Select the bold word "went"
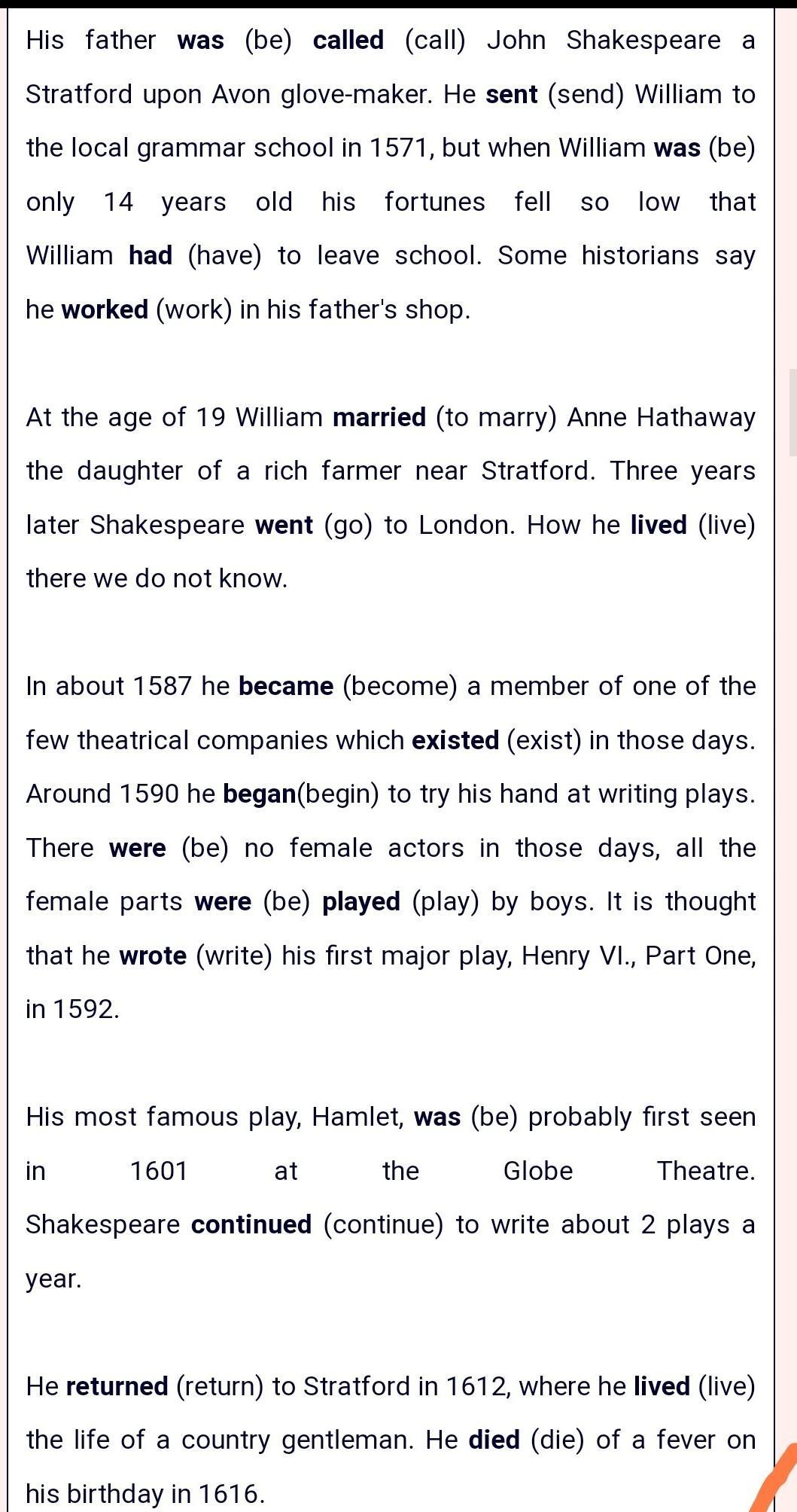Viewport: 797px width, 1512px height. [284, 525]
